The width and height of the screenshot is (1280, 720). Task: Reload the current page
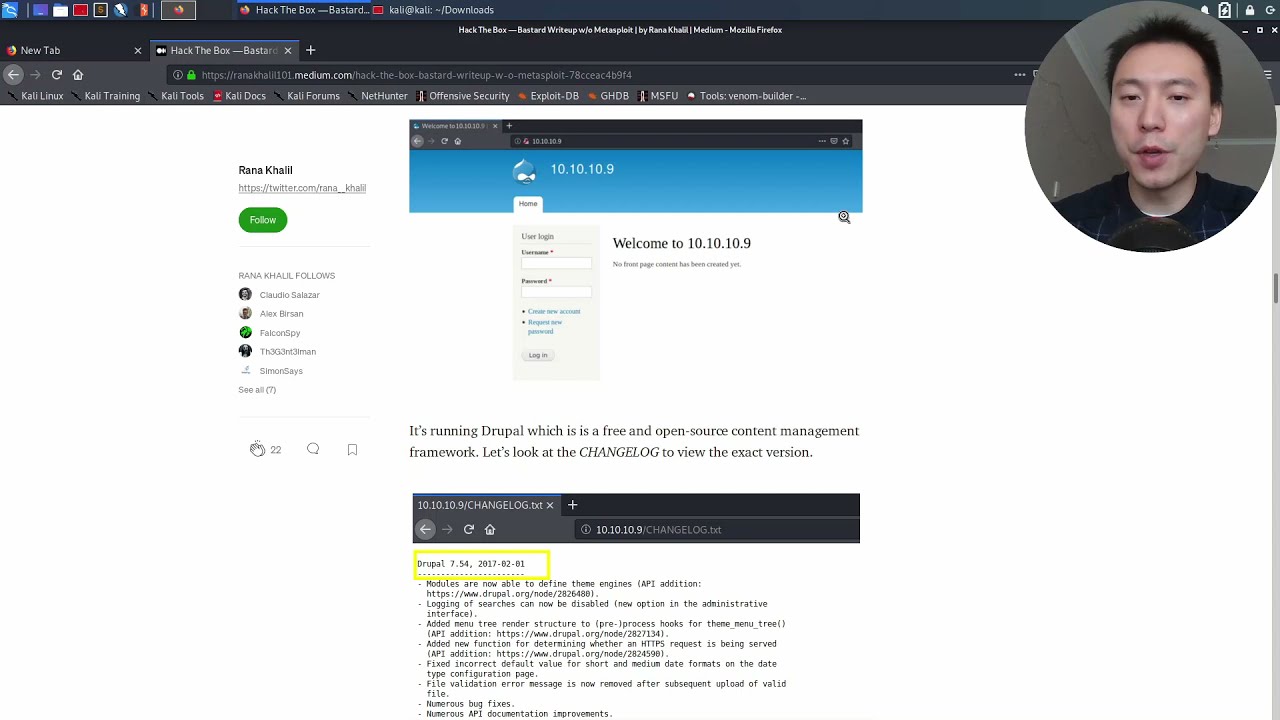tap(57, 75)
